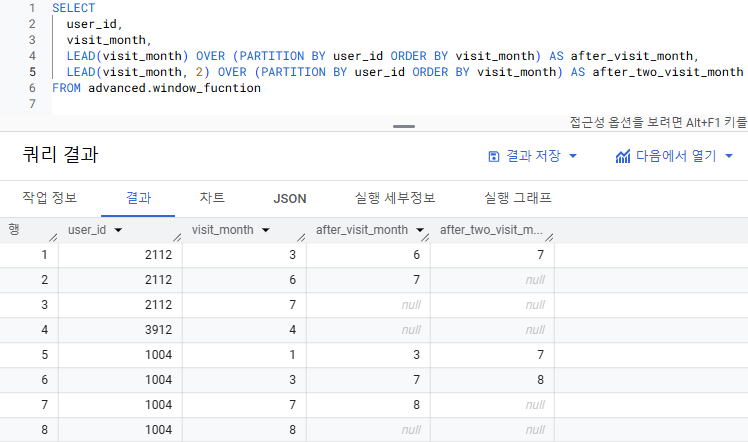Click user_id 1004 cell in row 5

[158, 355]
